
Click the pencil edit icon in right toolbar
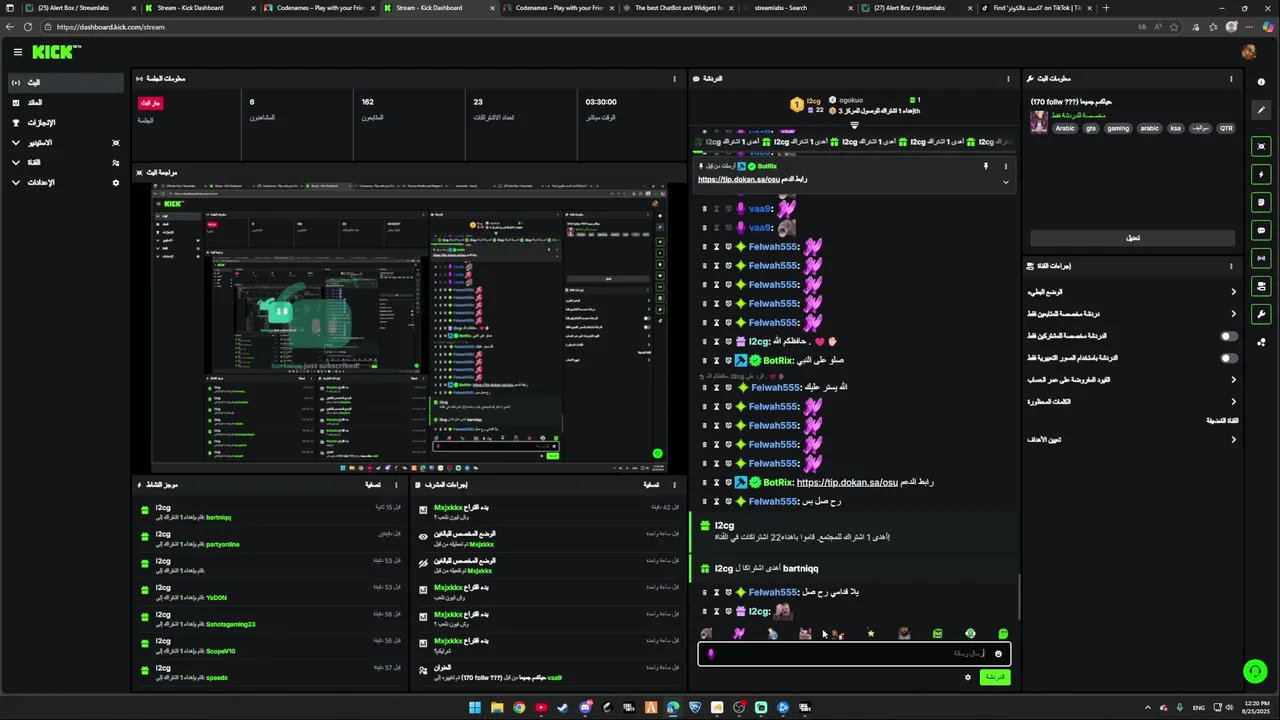click(1261, 110)
